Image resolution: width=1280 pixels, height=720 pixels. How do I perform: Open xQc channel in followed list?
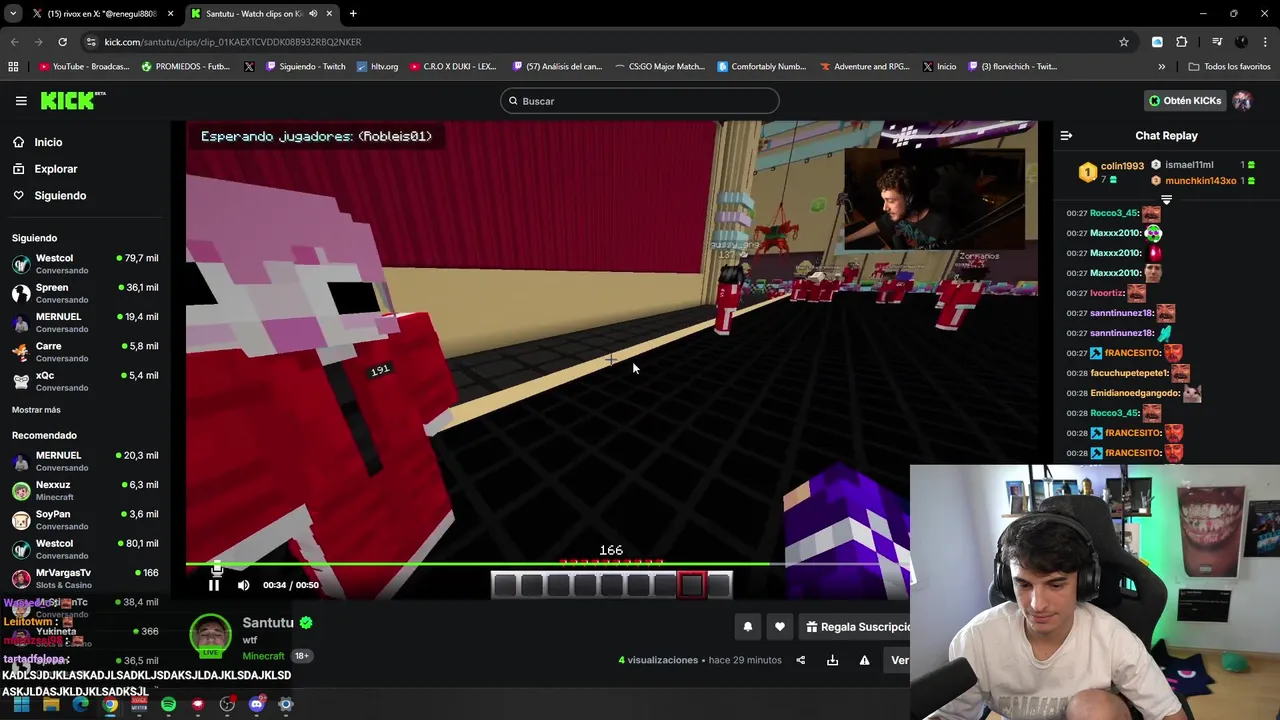pyautogui.click(x=85, y=381)
